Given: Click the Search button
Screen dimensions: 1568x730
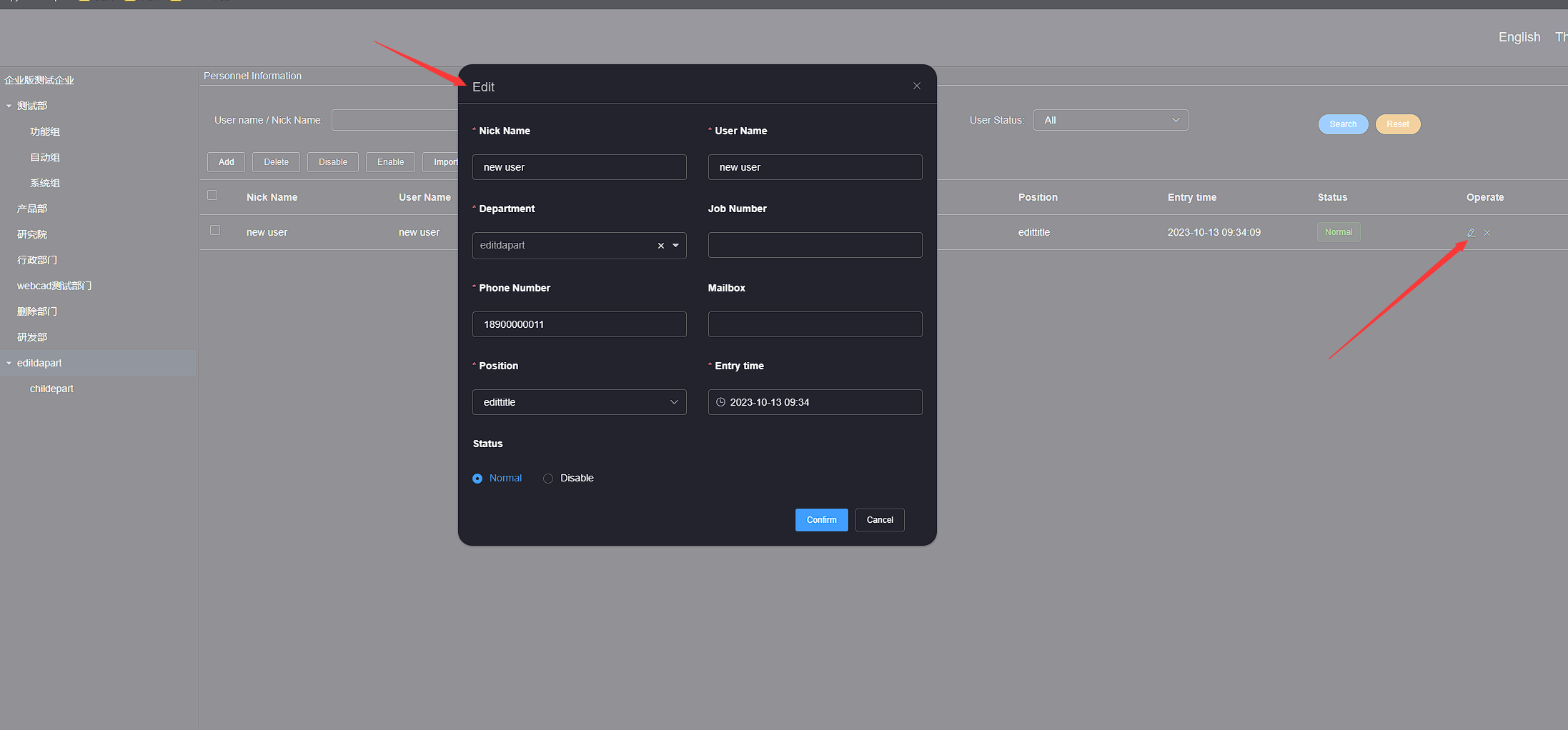Looking at the screenshot, I should (1343, 124).
